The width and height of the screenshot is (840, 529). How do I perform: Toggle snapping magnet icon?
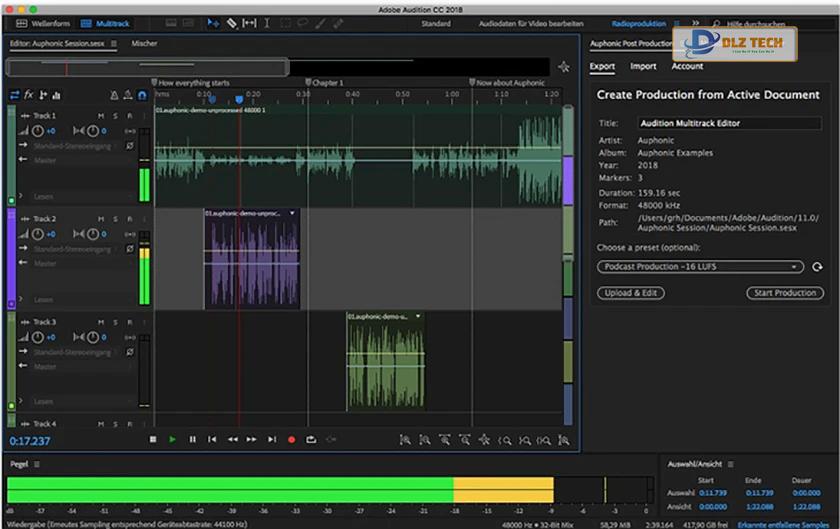142,95
